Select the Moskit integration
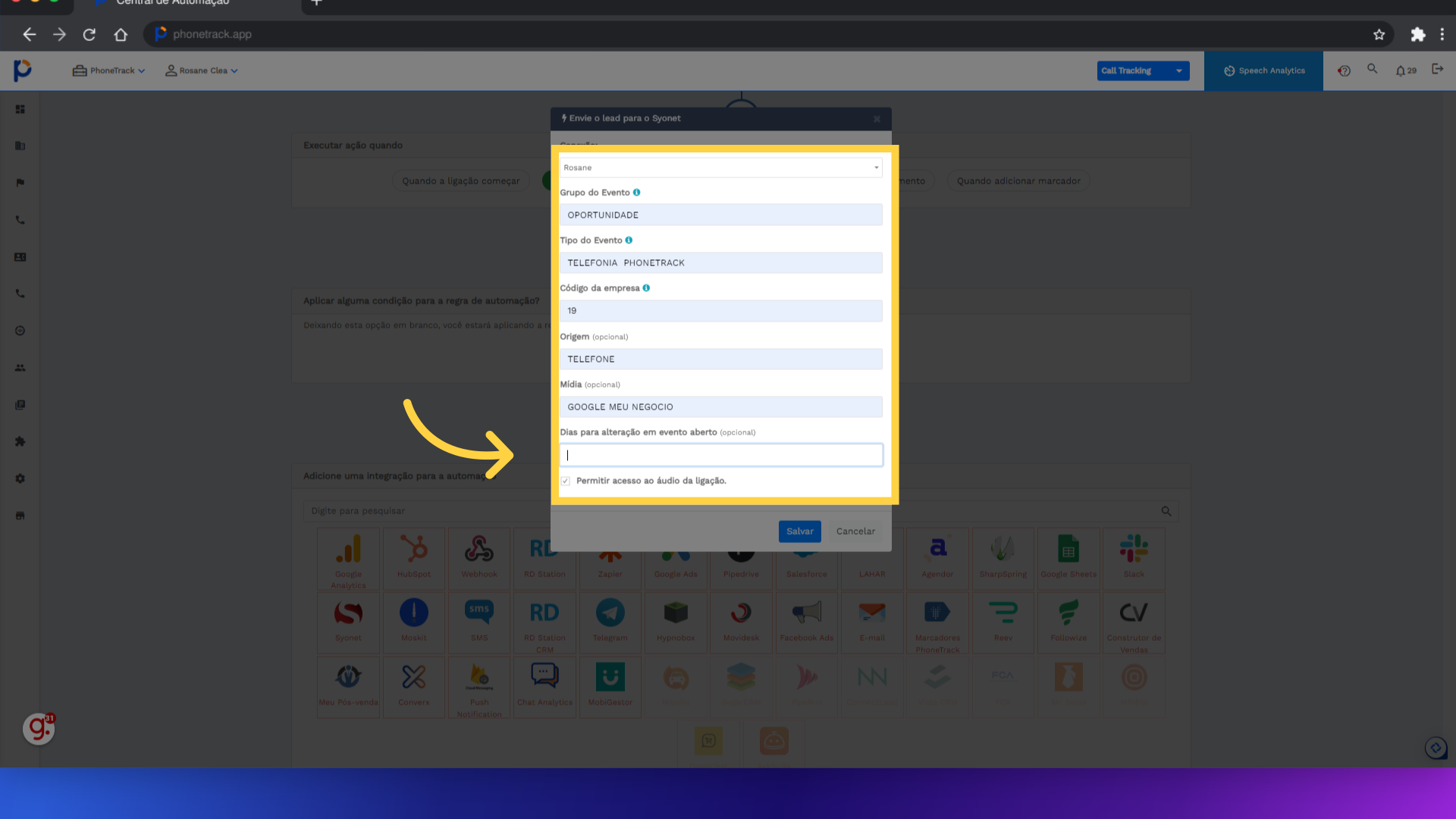The width and height of the screenshot is (1456, 819). 414,623
